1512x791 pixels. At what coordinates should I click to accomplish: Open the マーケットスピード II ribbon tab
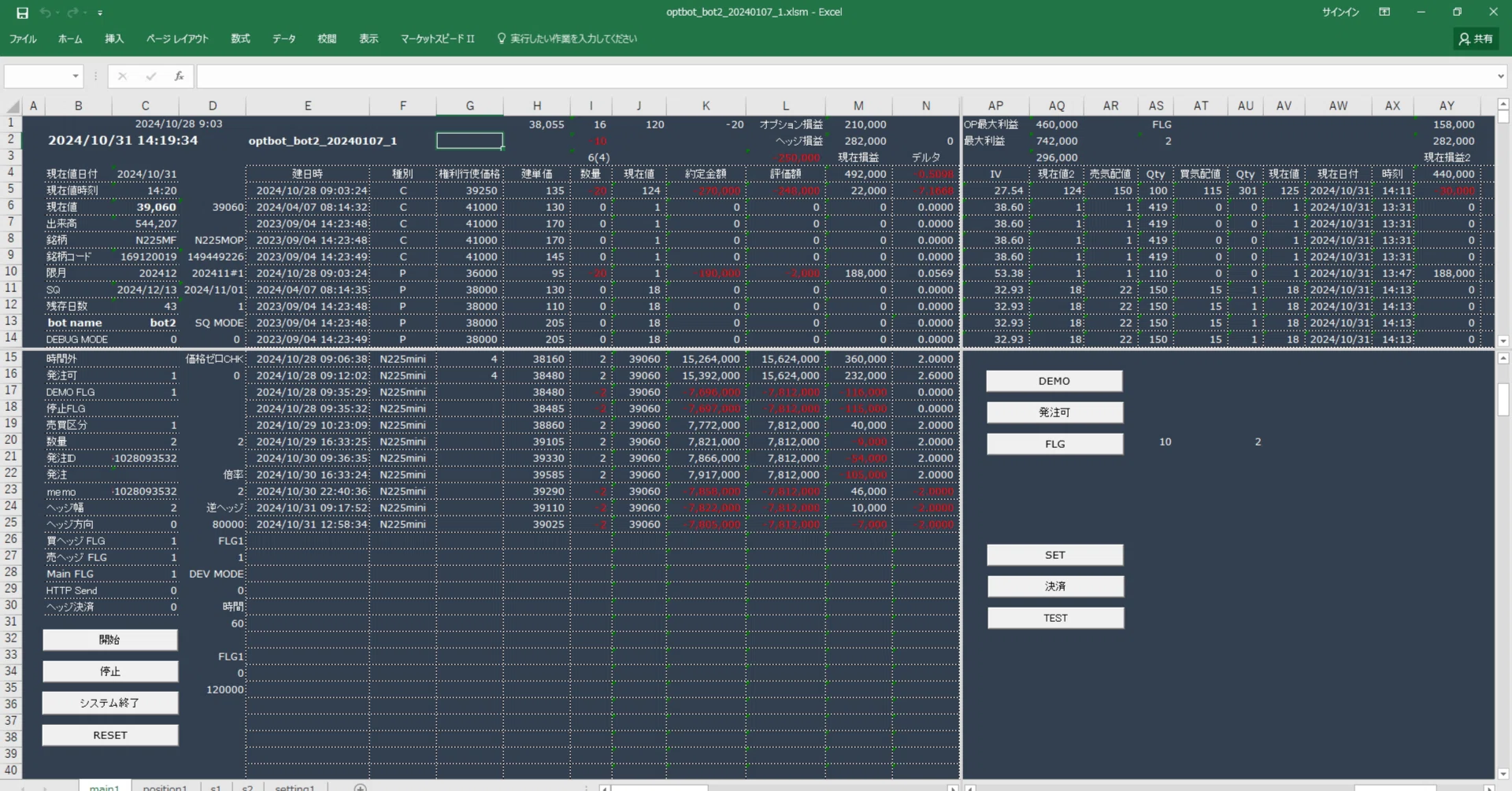point(437,39)
